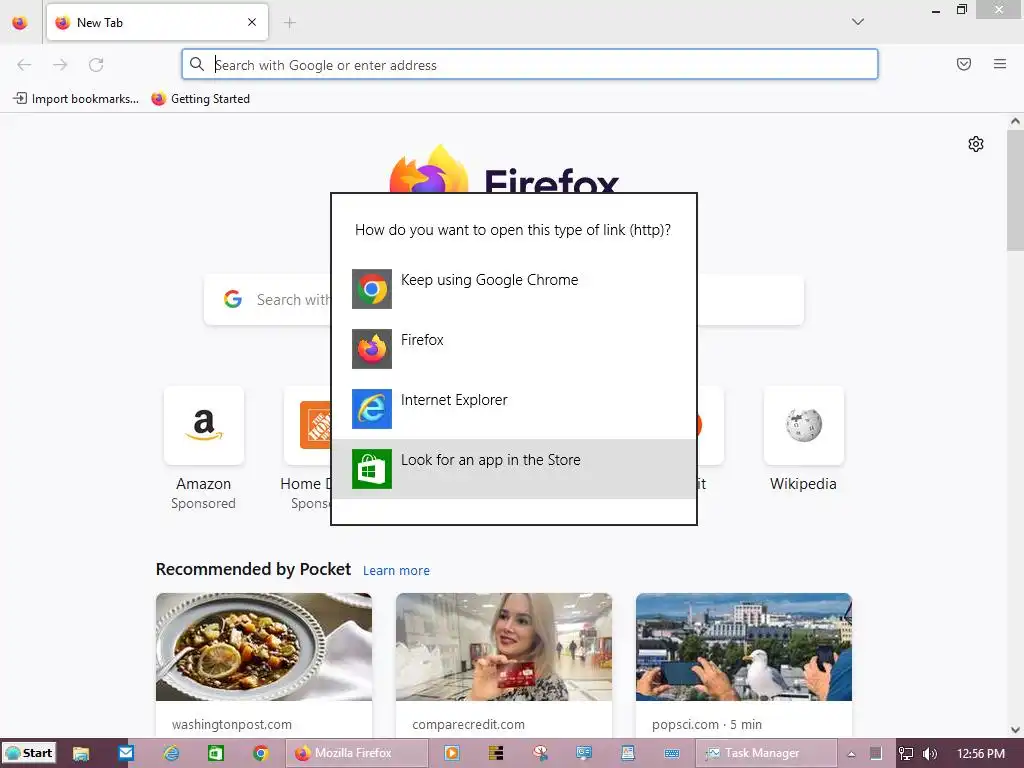Launch Google Chrome from taskbar
This screenshot has height=768, width=1024.
261,753
